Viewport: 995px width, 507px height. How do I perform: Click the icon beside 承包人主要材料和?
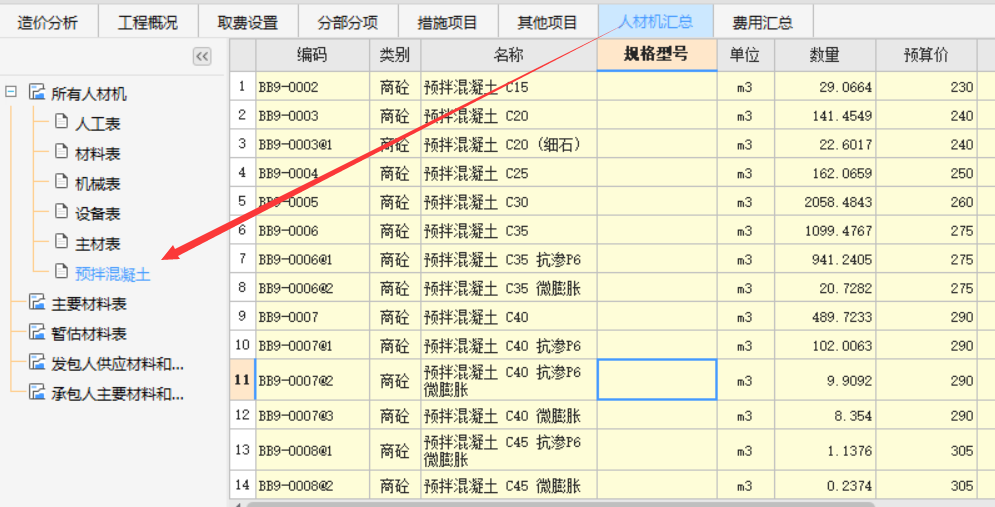pos(37,392)
